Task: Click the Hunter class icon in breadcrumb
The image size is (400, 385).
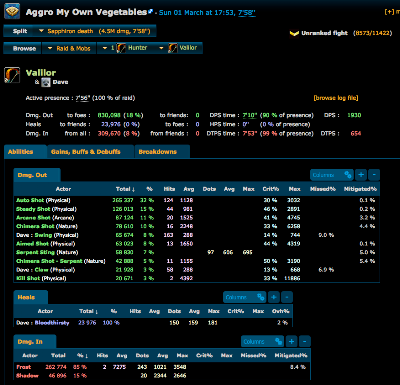Action: pyautogui.click(x=121, y=48)
